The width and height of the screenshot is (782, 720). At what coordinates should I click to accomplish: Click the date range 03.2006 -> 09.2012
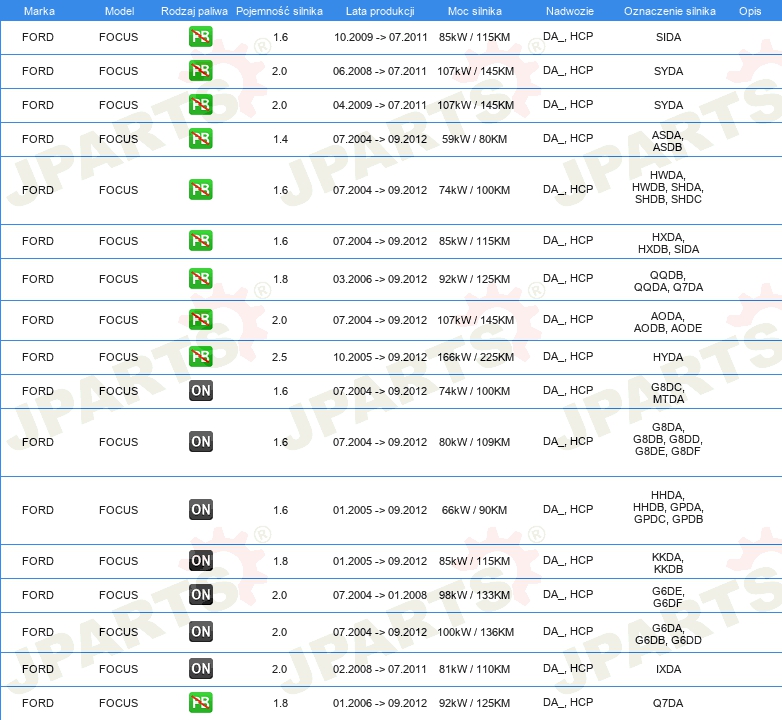(380, 279)
